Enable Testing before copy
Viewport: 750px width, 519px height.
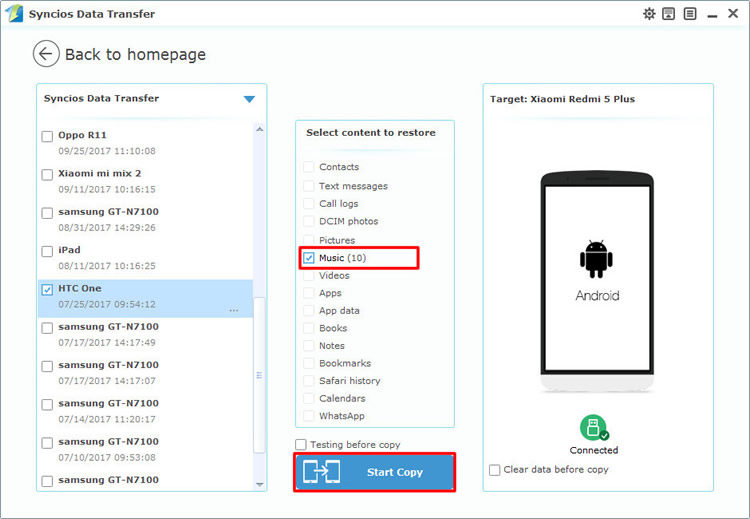point(301,445)
